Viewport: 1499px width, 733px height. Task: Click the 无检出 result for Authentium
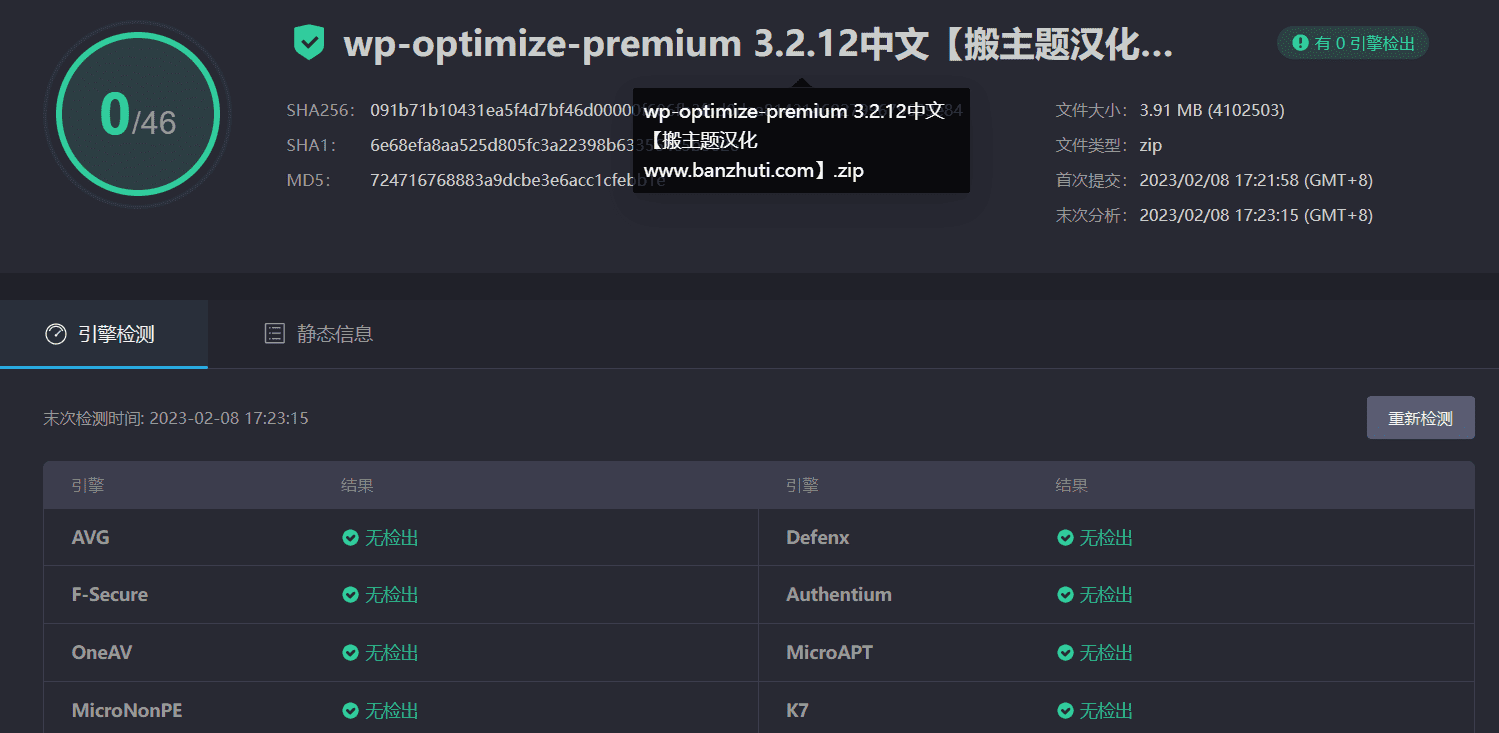1106,595
